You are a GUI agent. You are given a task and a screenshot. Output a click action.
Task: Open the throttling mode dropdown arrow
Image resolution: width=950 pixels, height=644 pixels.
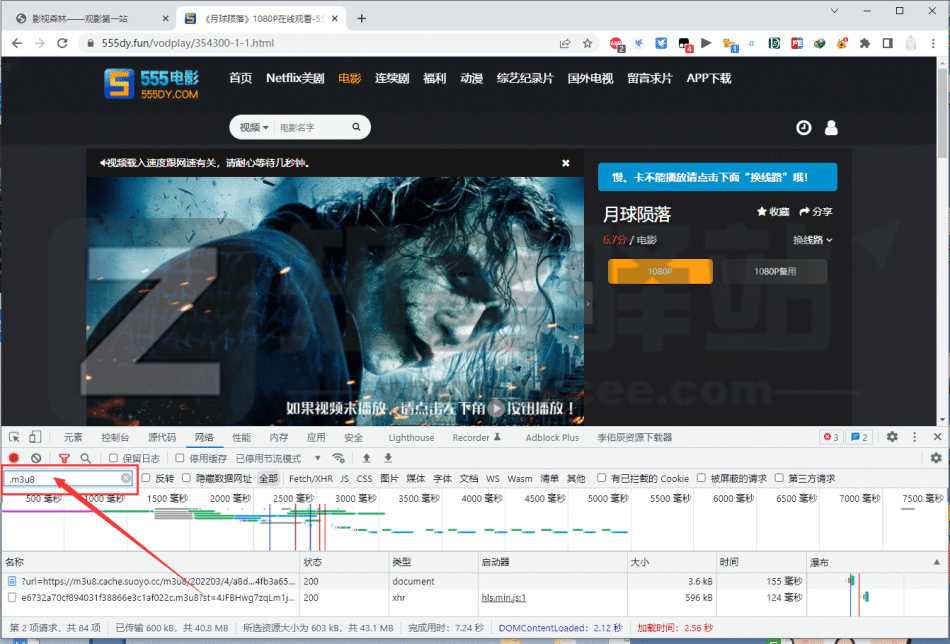[317, 456]
